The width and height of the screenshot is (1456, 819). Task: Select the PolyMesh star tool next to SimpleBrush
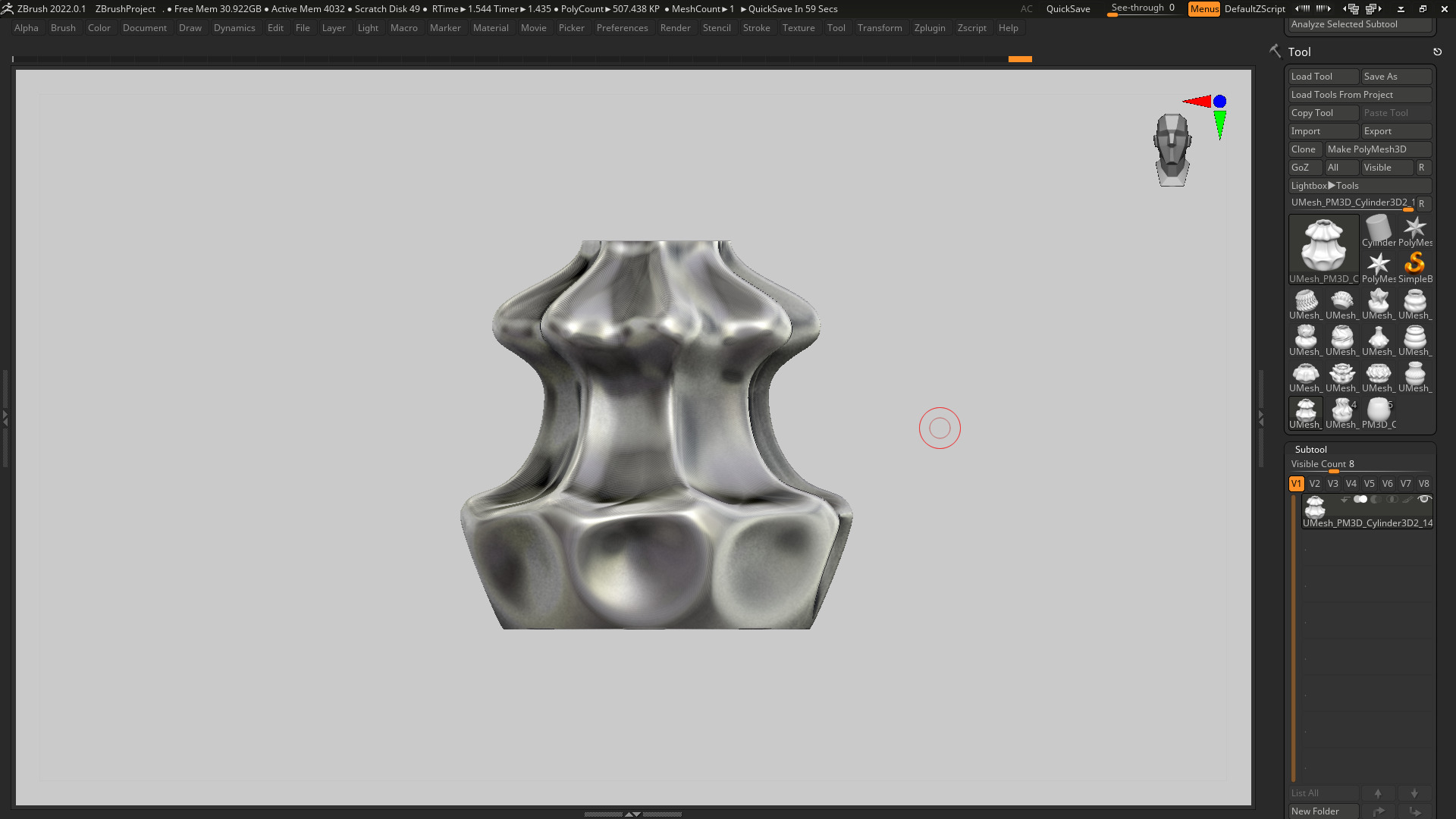click(1378, 267)
